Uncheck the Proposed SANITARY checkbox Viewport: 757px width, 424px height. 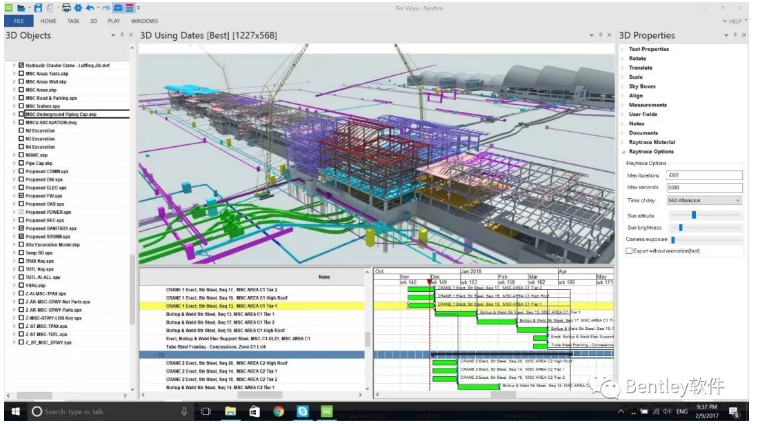pyautogui.click(x=21, y=228)
